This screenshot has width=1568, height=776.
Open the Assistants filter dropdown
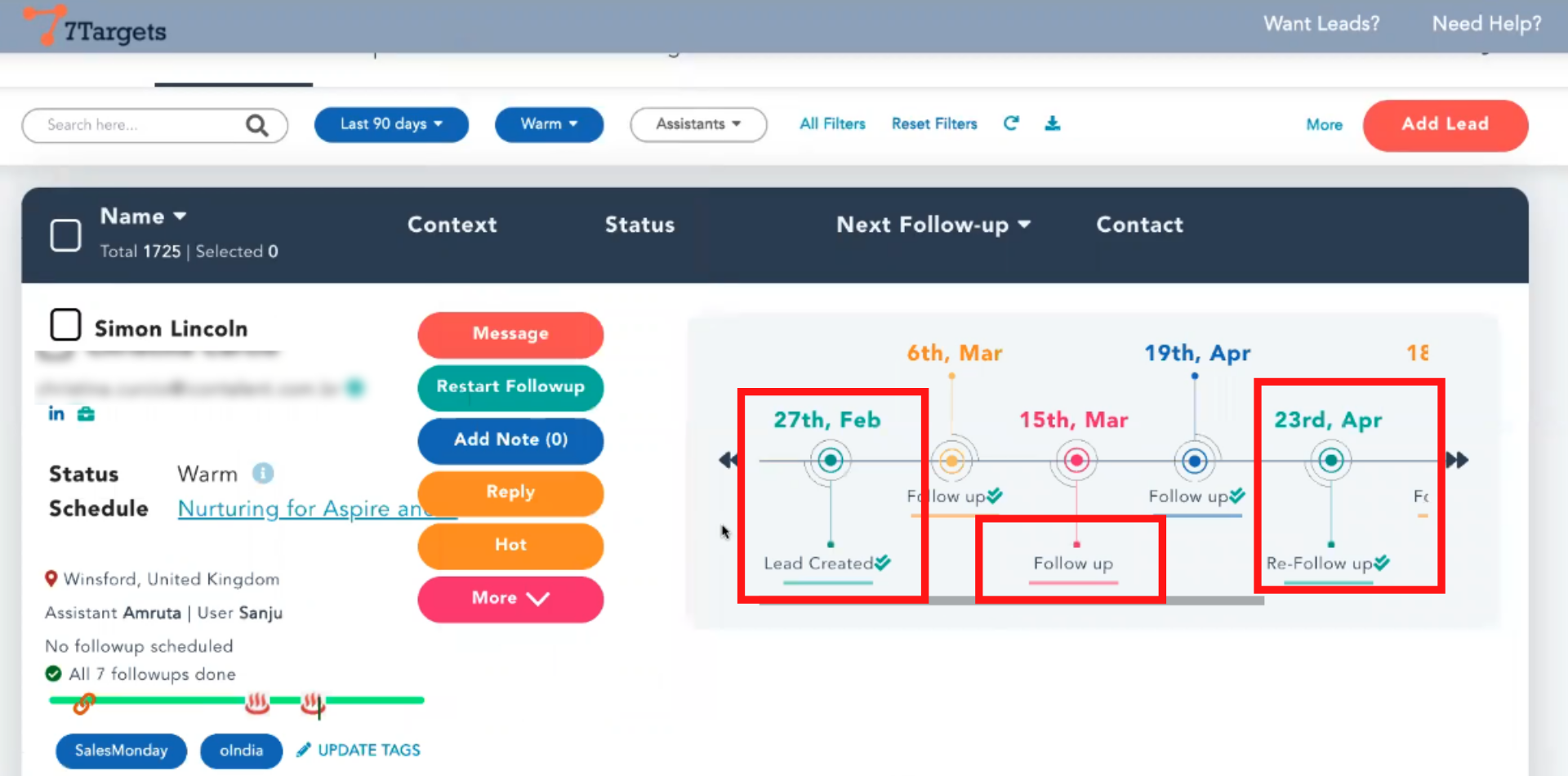point(698,124)
